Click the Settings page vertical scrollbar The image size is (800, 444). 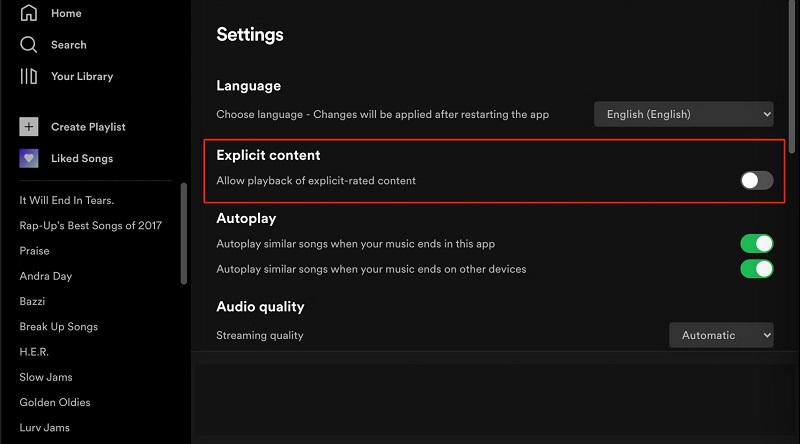[x=793, y=80]
